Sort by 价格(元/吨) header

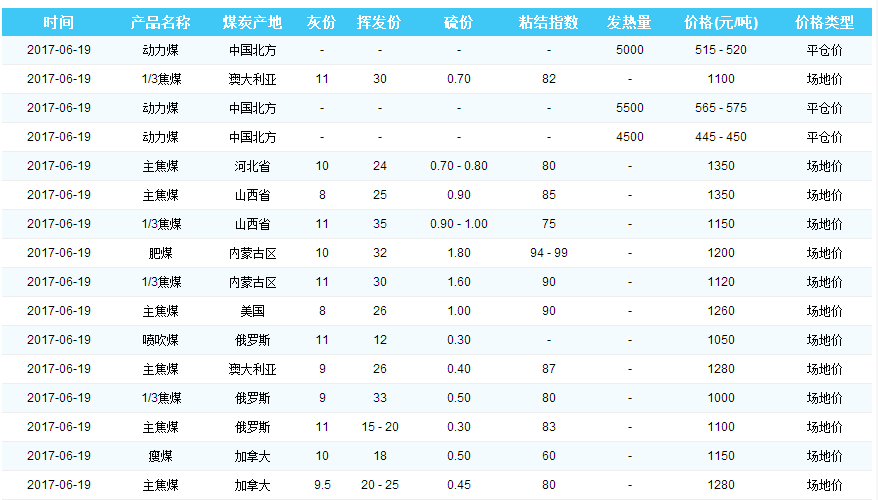click(x=720, y=22)
